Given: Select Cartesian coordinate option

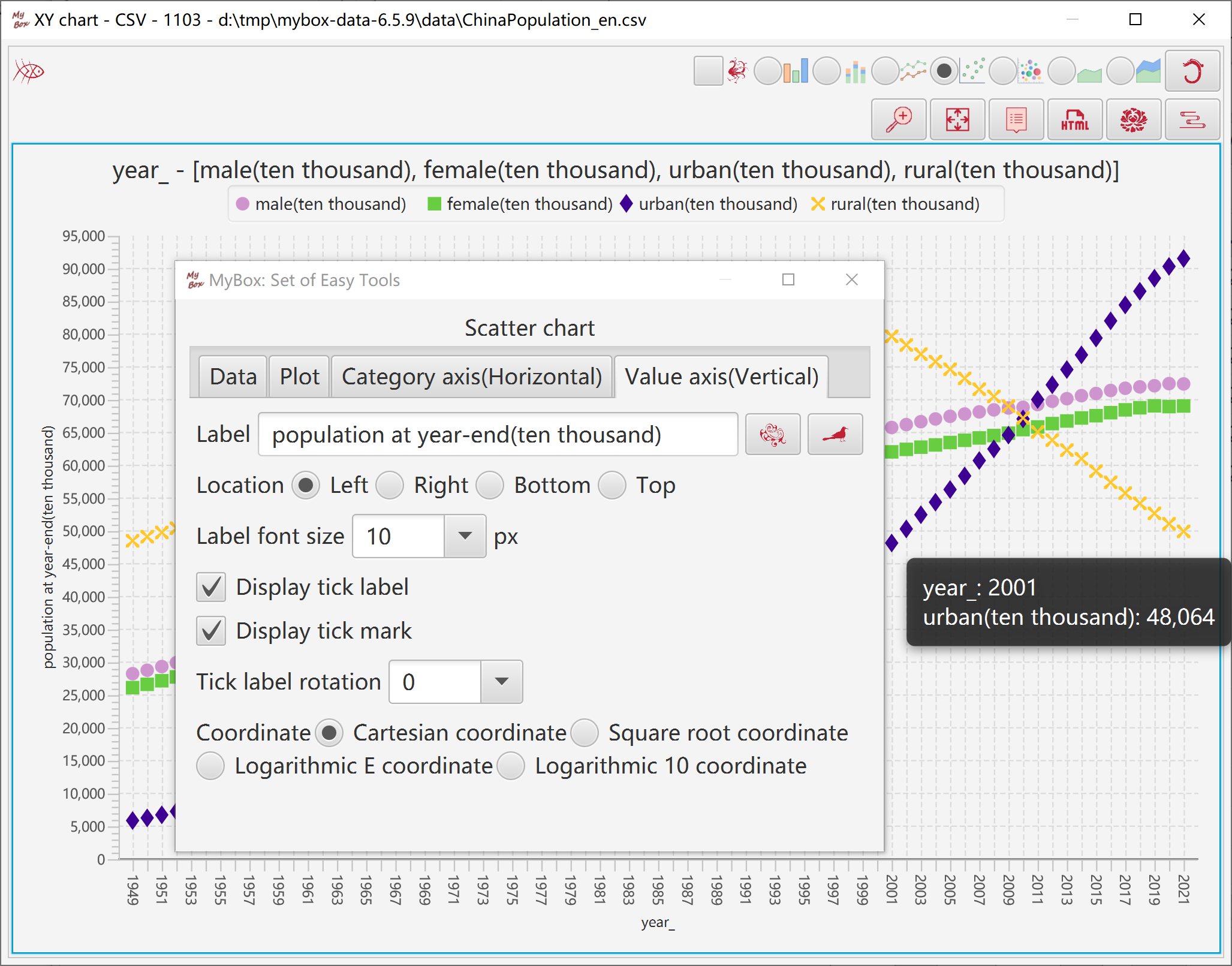Looking at the screenshot, I should (x=329, y=733).
